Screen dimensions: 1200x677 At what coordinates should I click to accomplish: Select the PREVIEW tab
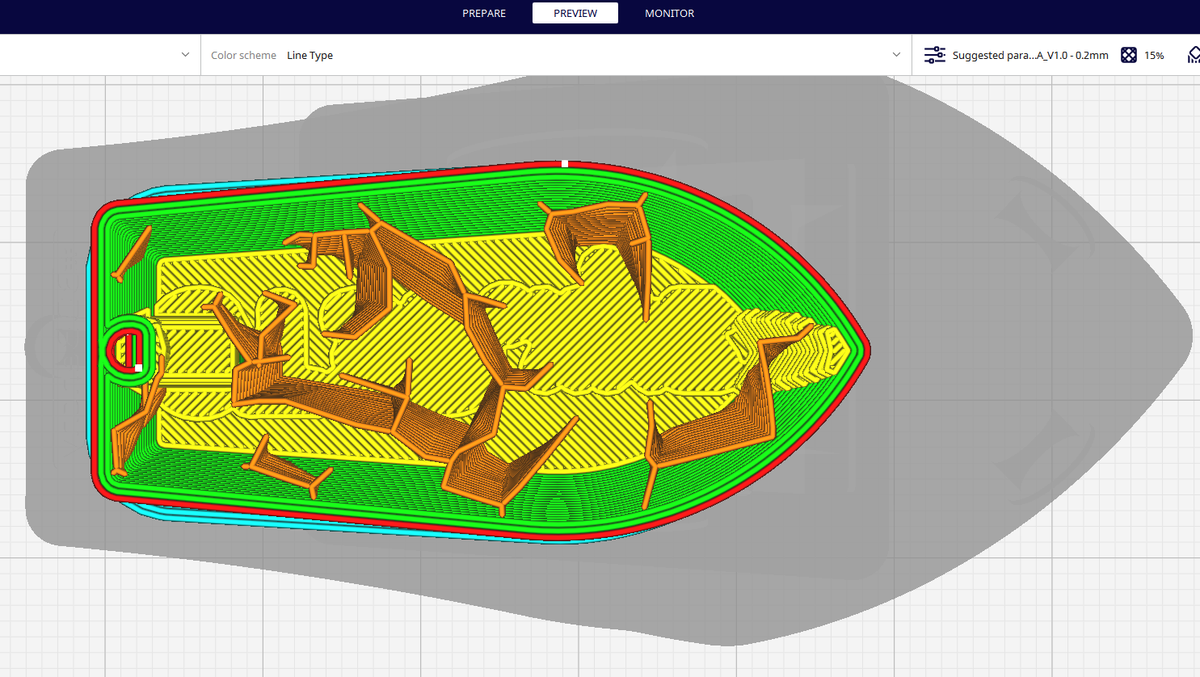tap(575, 13)
